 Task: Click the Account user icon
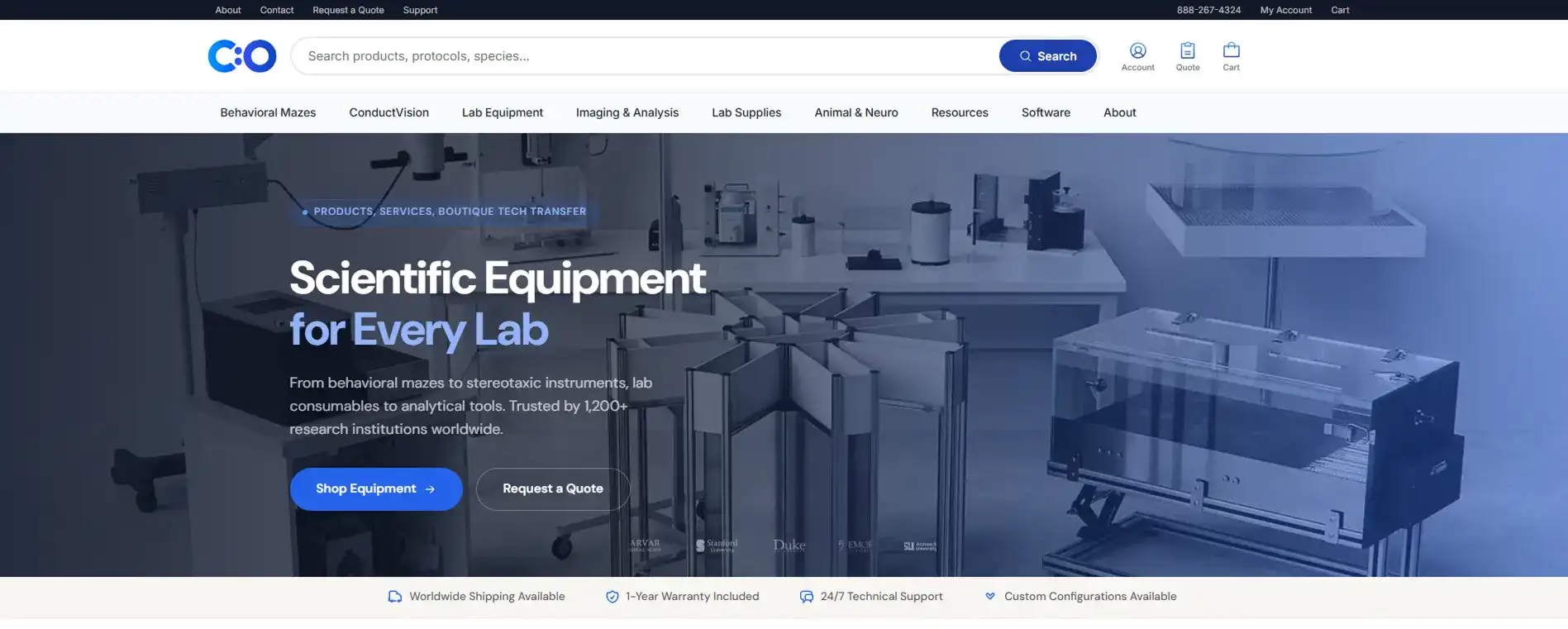pyautogui.click(x=1137, y=50)
